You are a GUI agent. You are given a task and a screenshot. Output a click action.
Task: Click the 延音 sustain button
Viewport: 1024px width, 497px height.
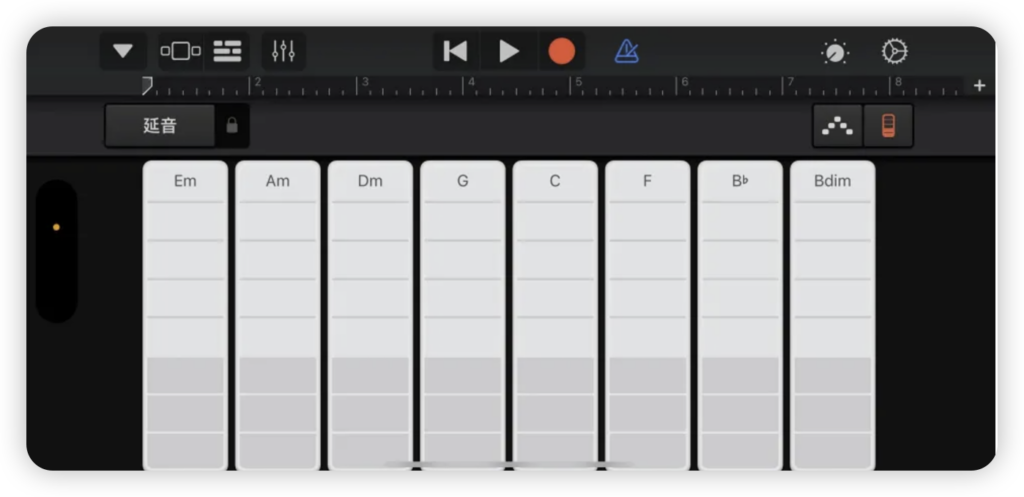pyautogui.click(x=160, y=125)
